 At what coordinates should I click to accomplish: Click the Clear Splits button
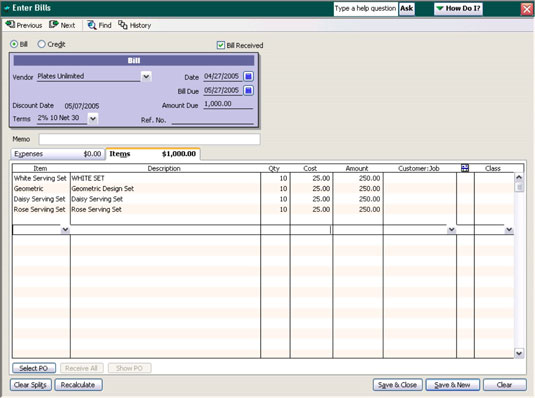pos(30,385)
